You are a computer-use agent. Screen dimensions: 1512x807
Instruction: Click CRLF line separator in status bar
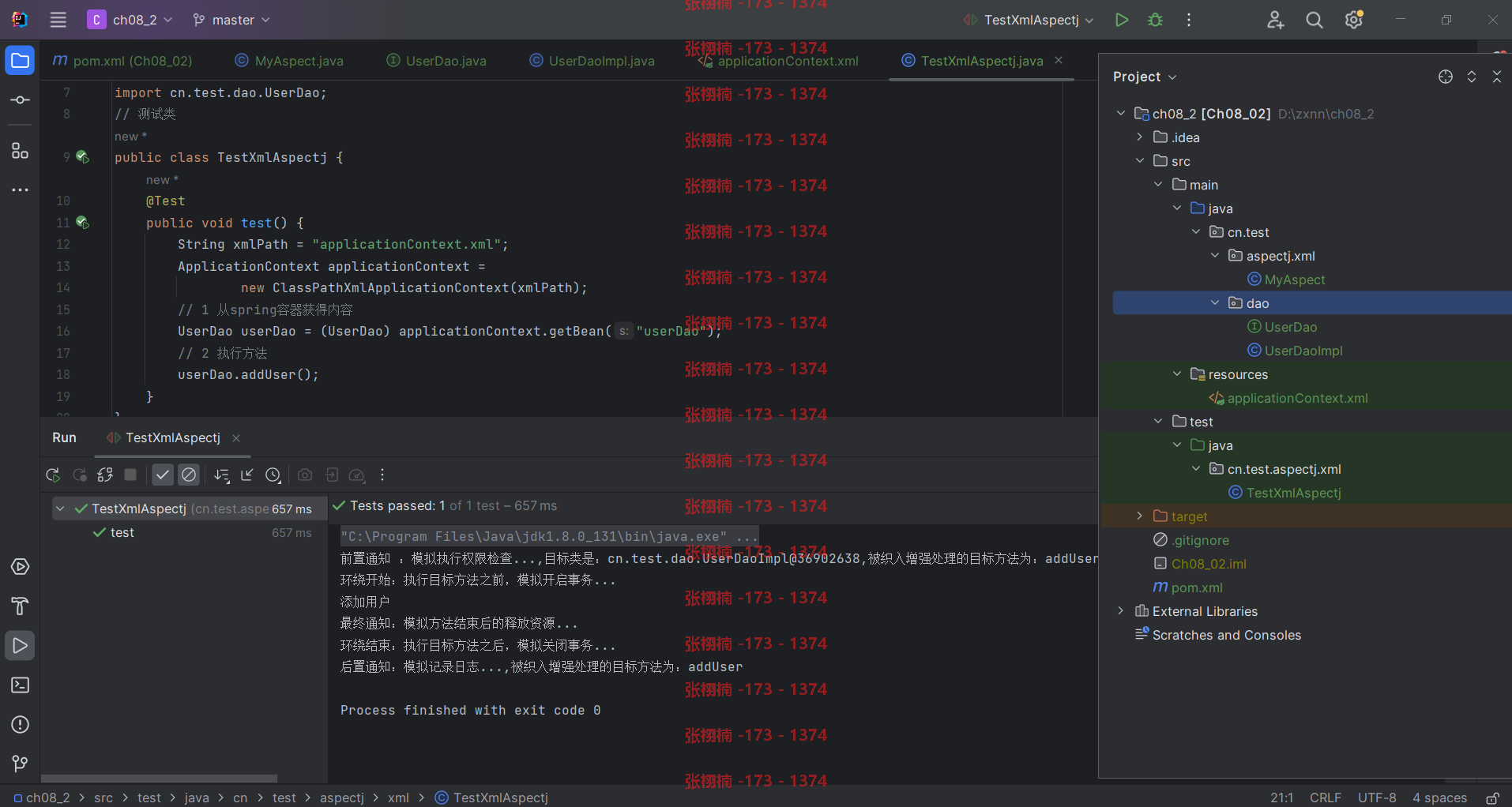(1326, 798)
